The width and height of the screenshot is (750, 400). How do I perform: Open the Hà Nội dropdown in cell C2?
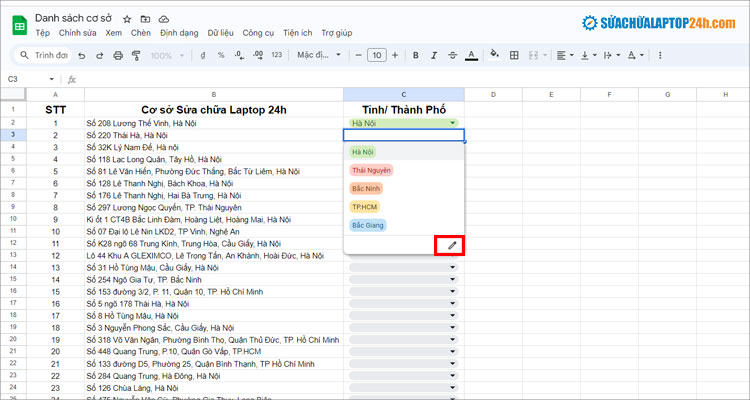click(452, 123)
